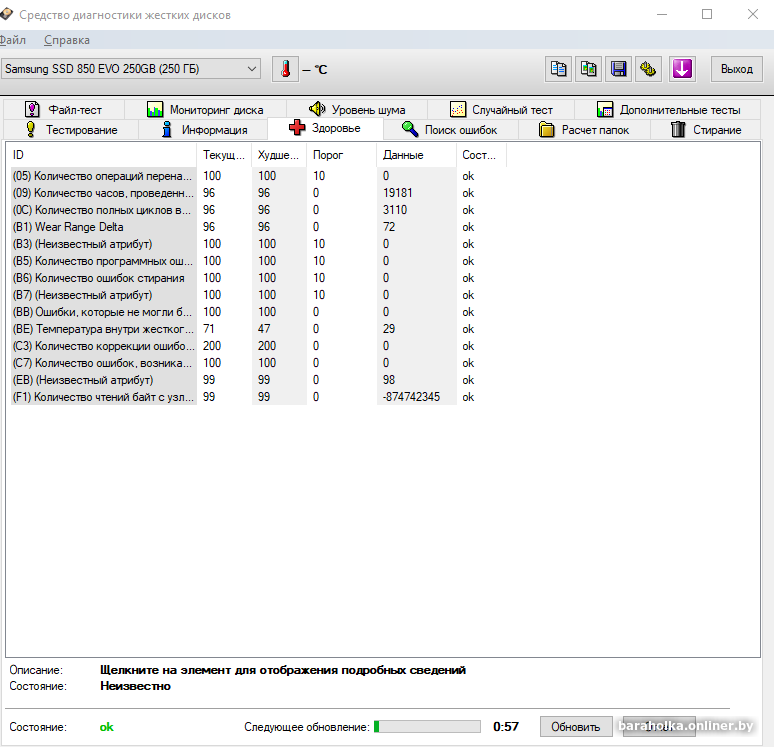Click the data value 3110
This screenshot has height=747, width=774.
(x=395, y=210)
